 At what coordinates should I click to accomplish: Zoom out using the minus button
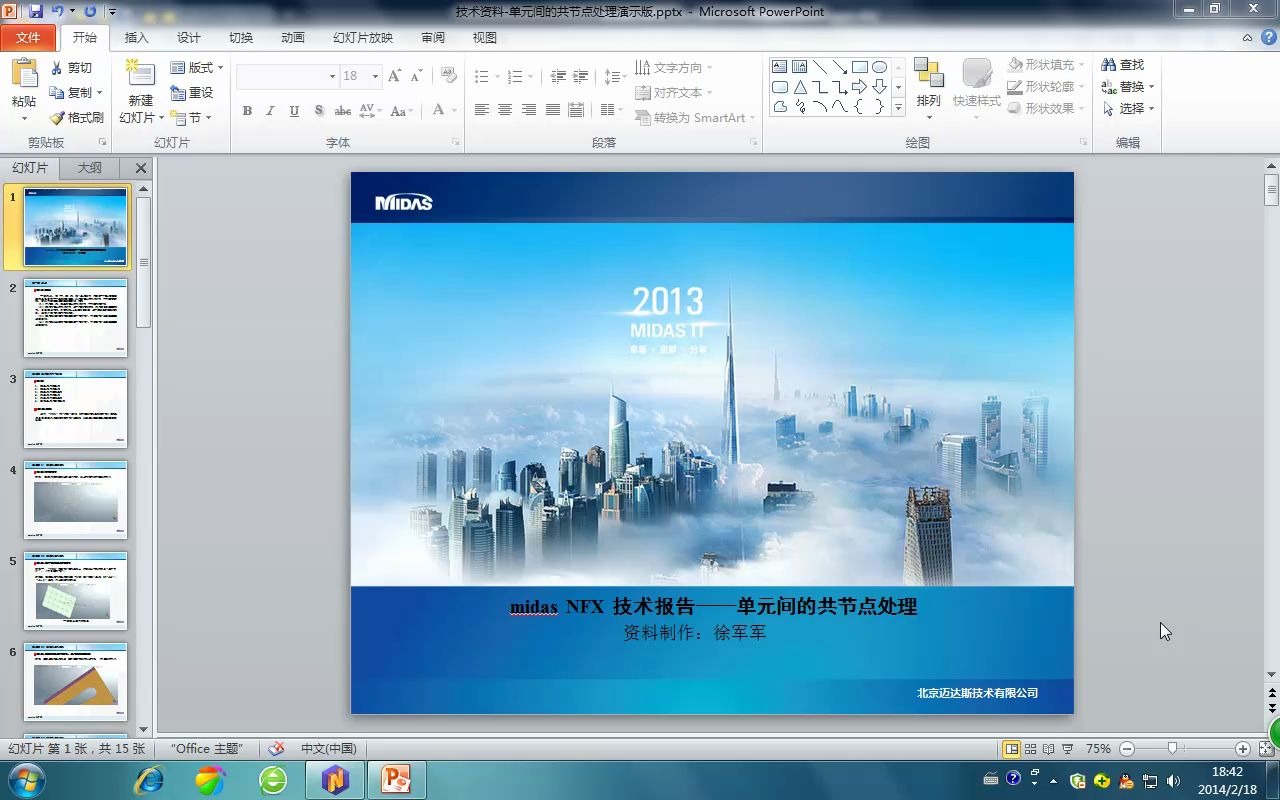pos(1126,748)
